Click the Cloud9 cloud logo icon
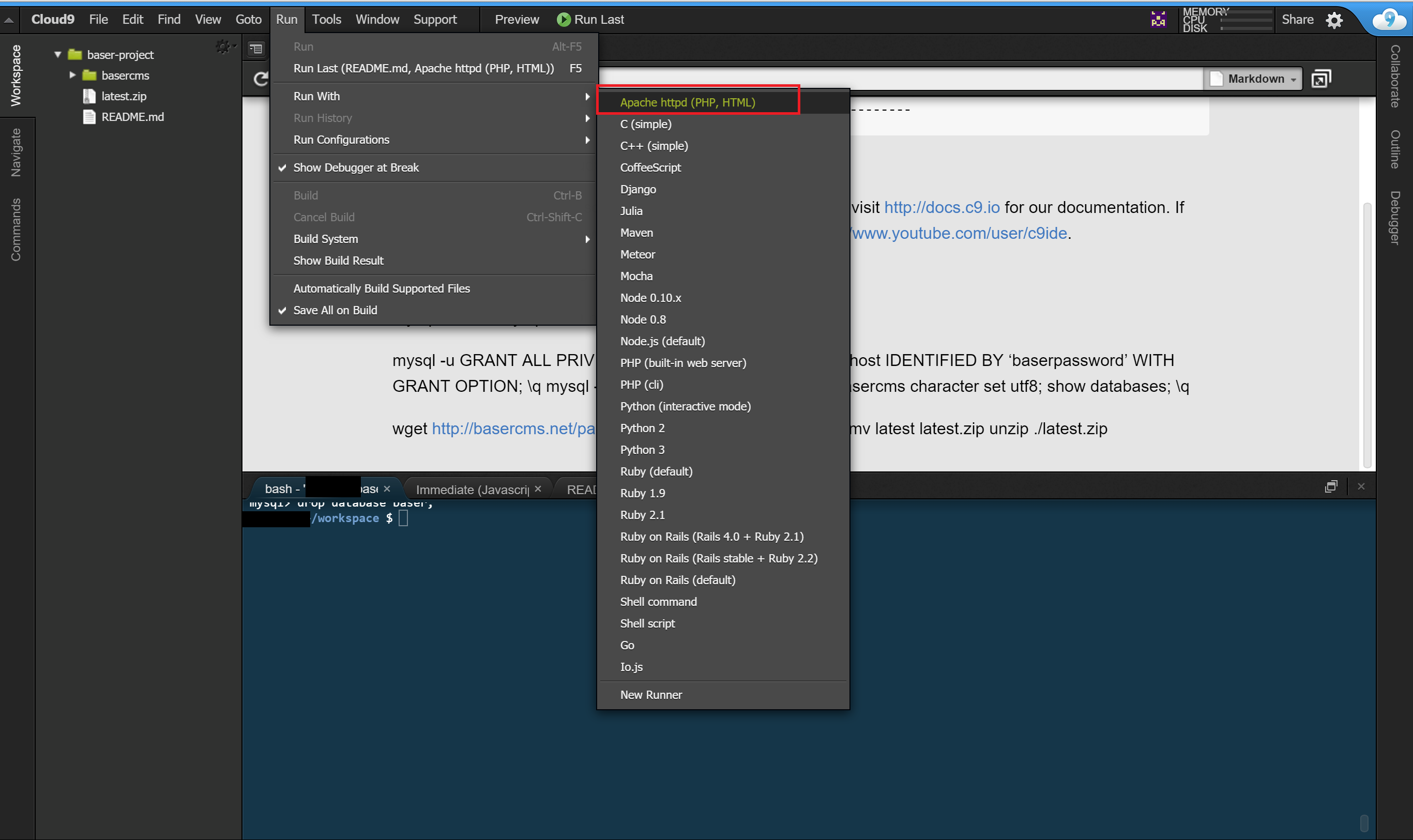Screen dimensions: 1413x840 [1389, 20]
